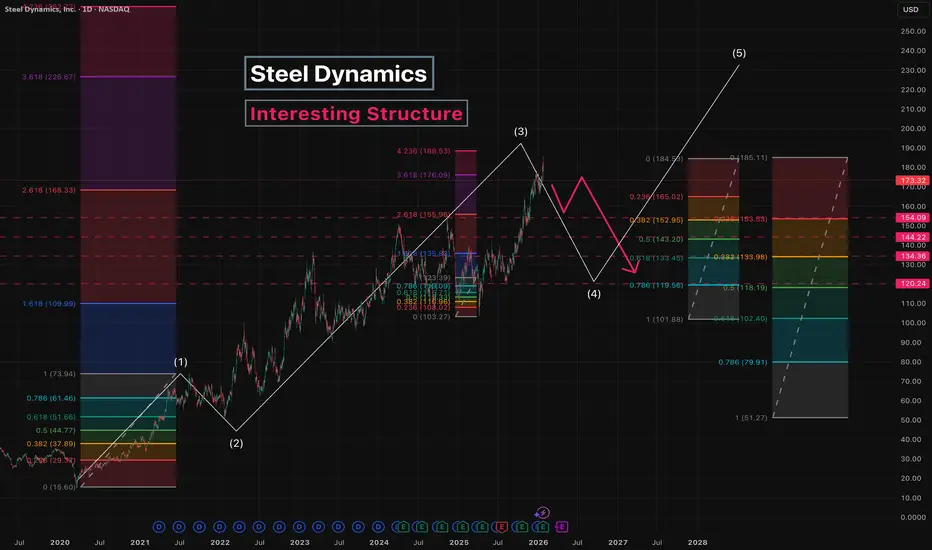Select the 134.36 horizontal line price tag

click(912, 256)
